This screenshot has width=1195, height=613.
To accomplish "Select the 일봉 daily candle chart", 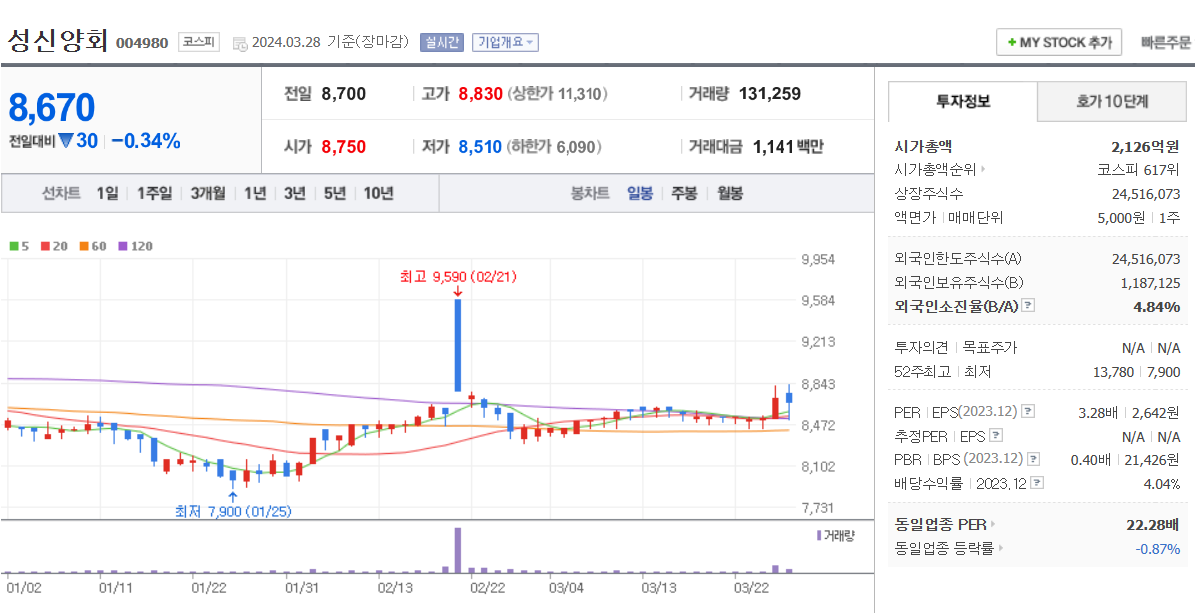I will 639,194.
